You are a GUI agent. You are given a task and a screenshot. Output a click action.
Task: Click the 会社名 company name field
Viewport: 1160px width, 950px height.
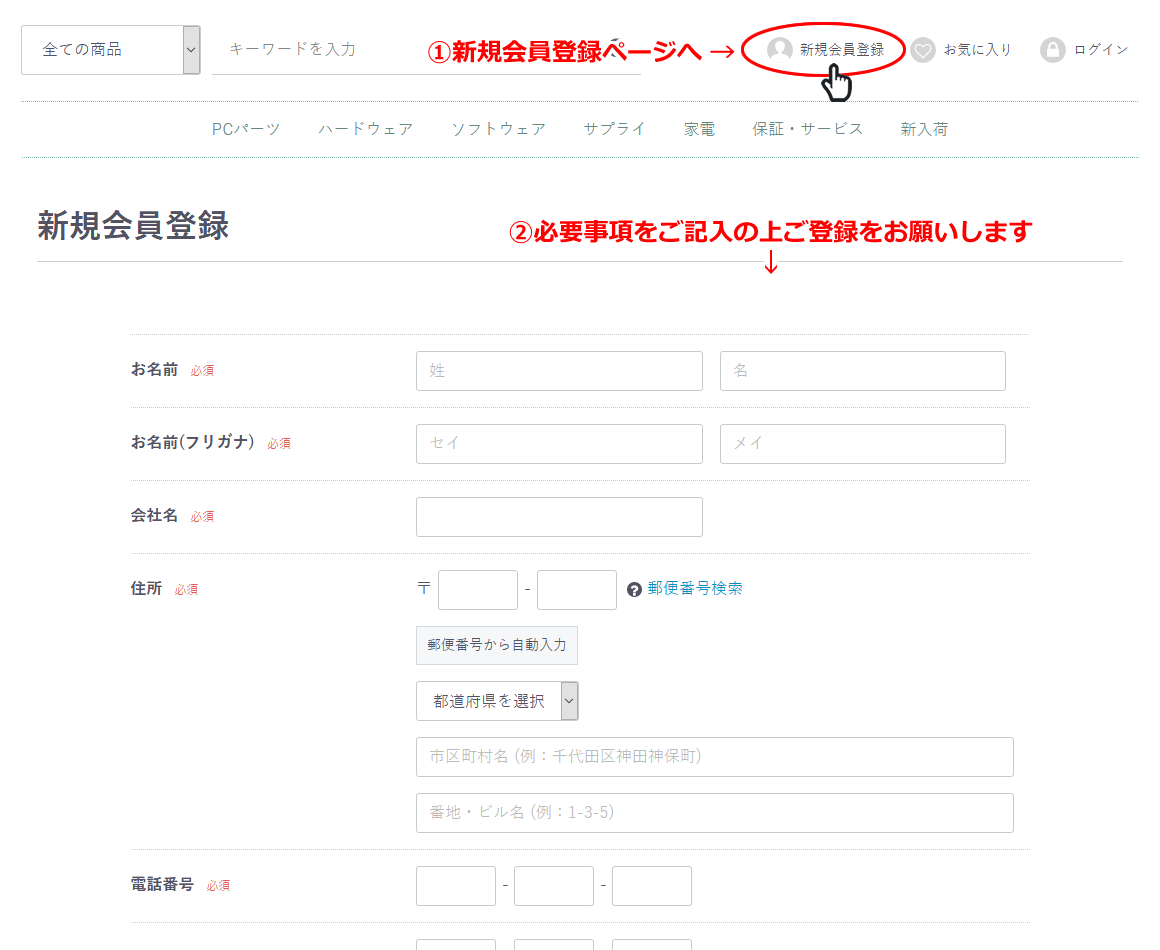(x=559, y=517)
